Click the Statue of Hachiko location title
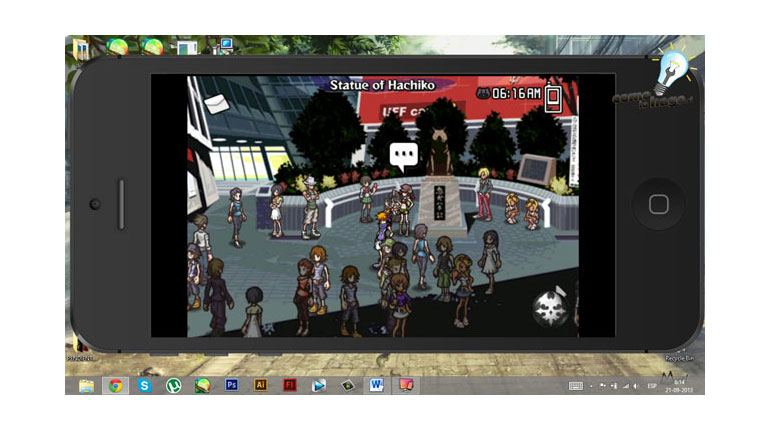Viewport: 770px width, 430px height. click(382, 85)
